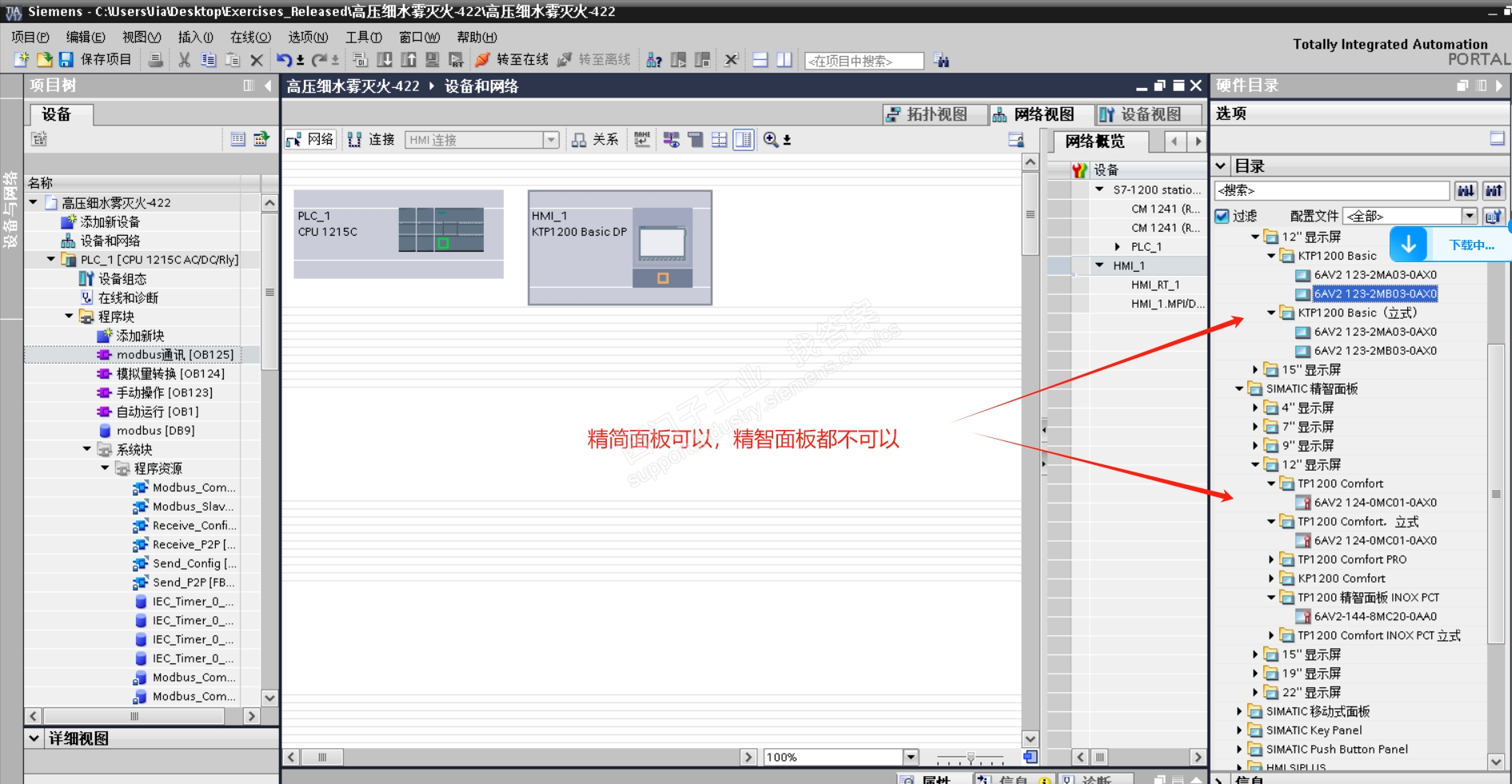Click the network view vertical scrollbar down arrow
The image size is (1512, 784).
coord(1031,738)
